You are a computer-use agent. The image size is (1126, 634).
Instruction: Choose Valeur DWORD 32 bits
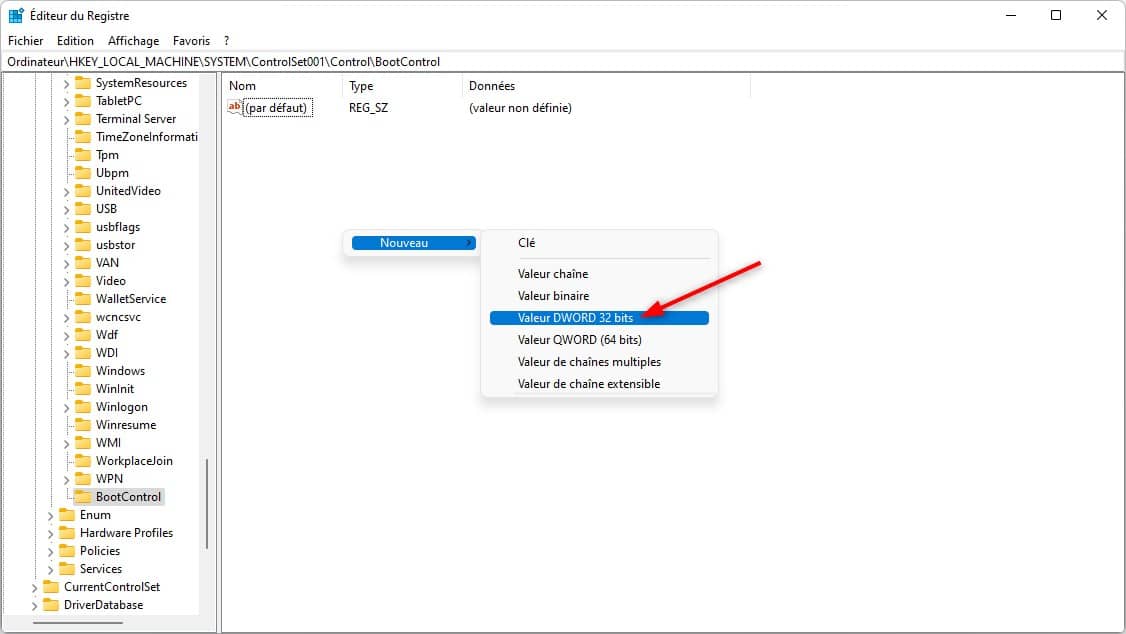pyautogui.click(x=599, y=317)
